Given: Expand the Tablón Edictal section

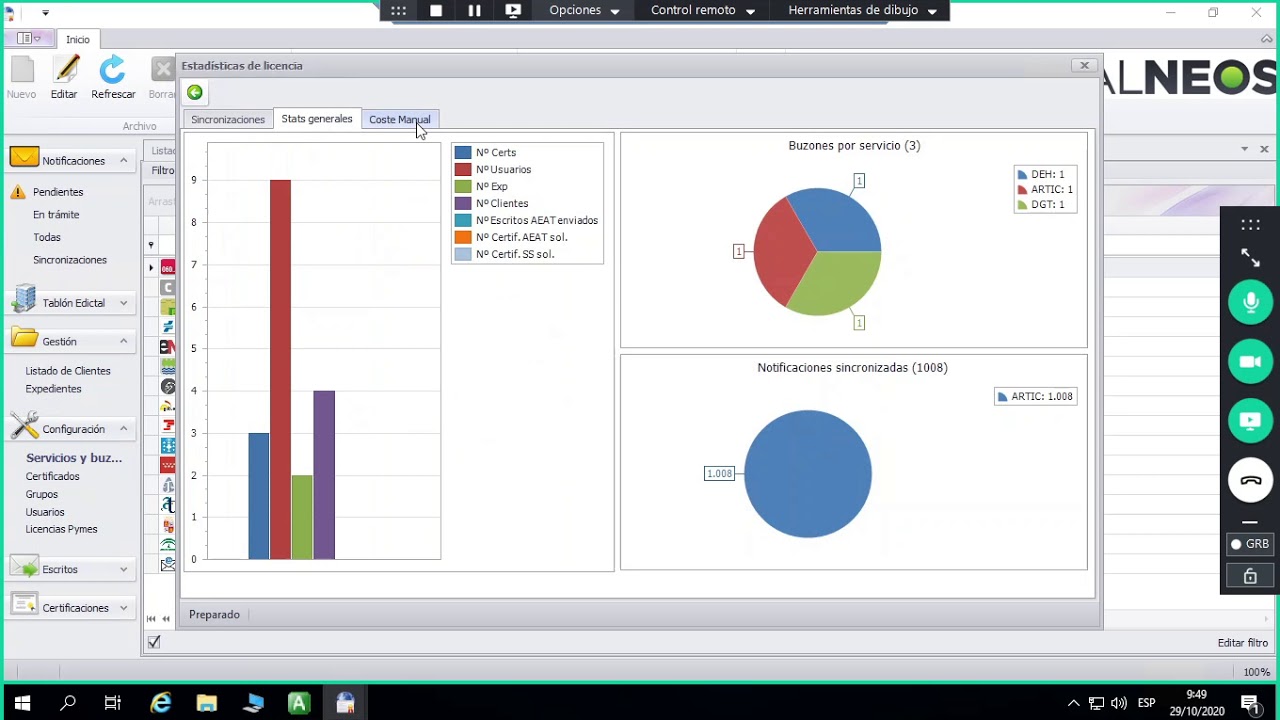Looking at the screenshot, I should (123, 302).
